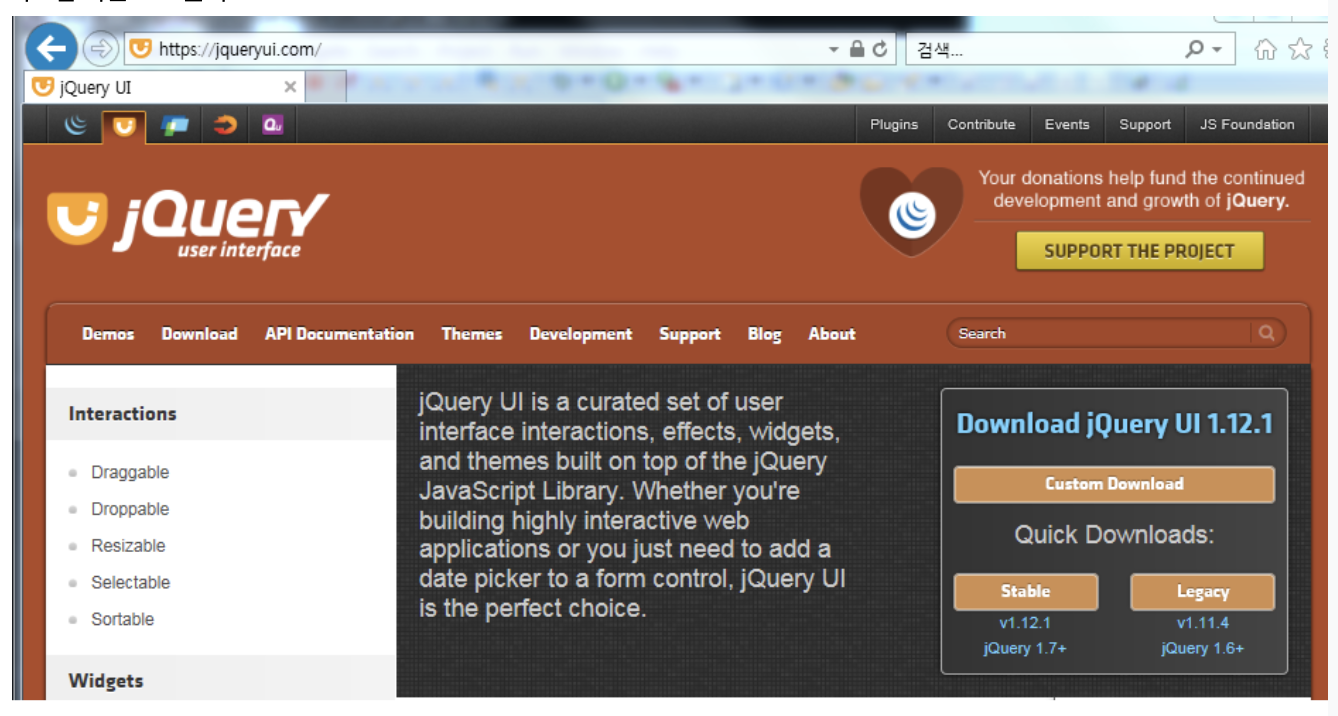
Task: Click the Widgets sidebar heading
Action: (x=106, y=681)
